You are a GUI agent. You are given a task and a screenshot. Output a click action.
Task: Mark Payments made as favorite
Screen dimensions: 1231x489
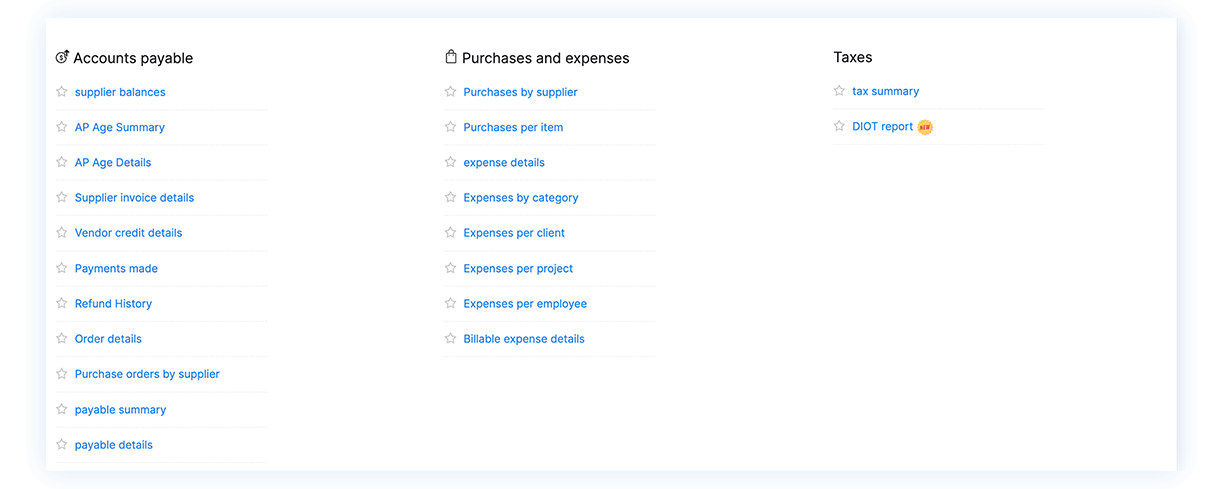click(x=62, y=268)
